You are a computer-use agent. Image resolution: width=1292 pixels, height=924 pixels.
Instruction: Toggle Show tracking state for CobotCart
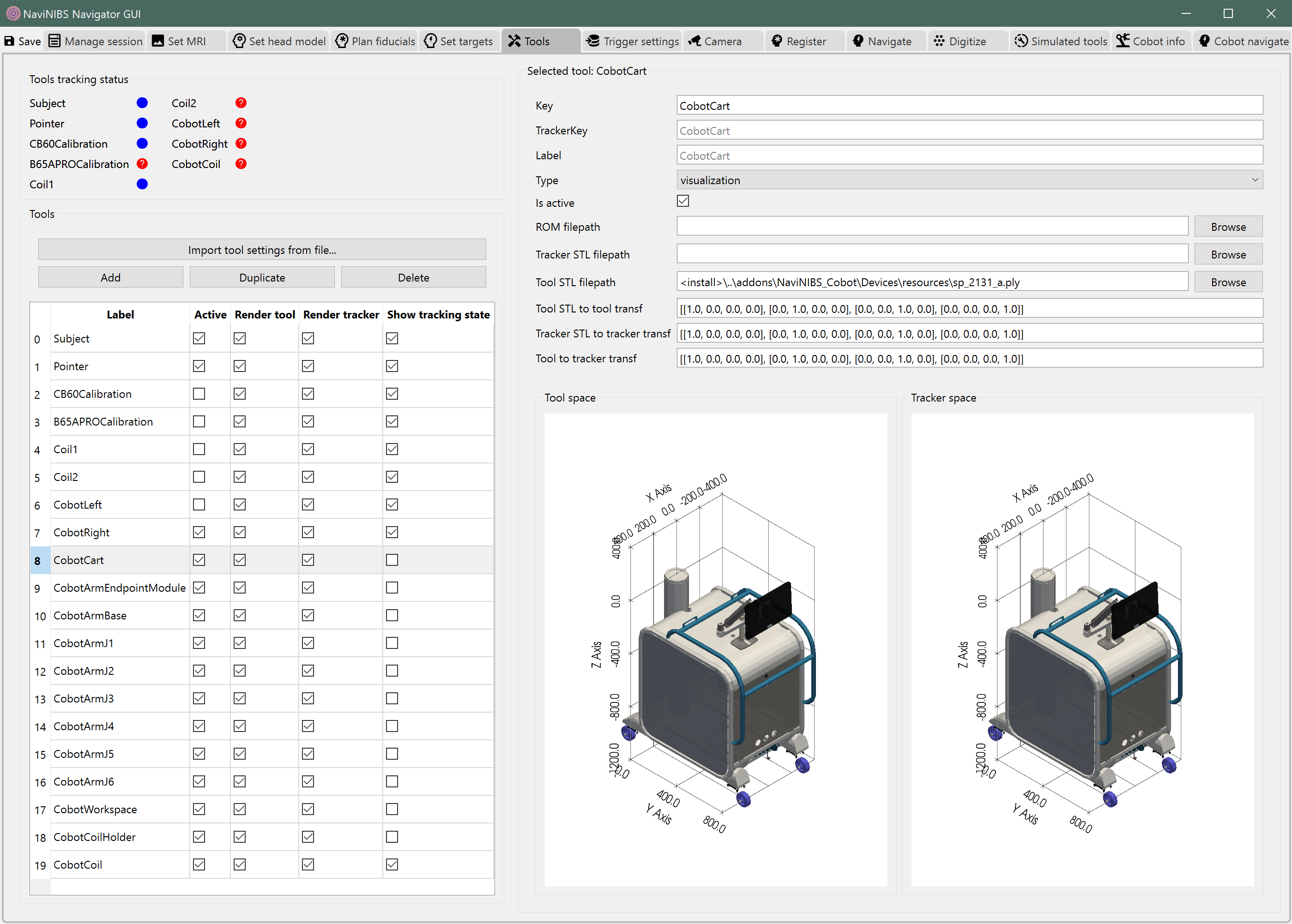tap(392, 560)
